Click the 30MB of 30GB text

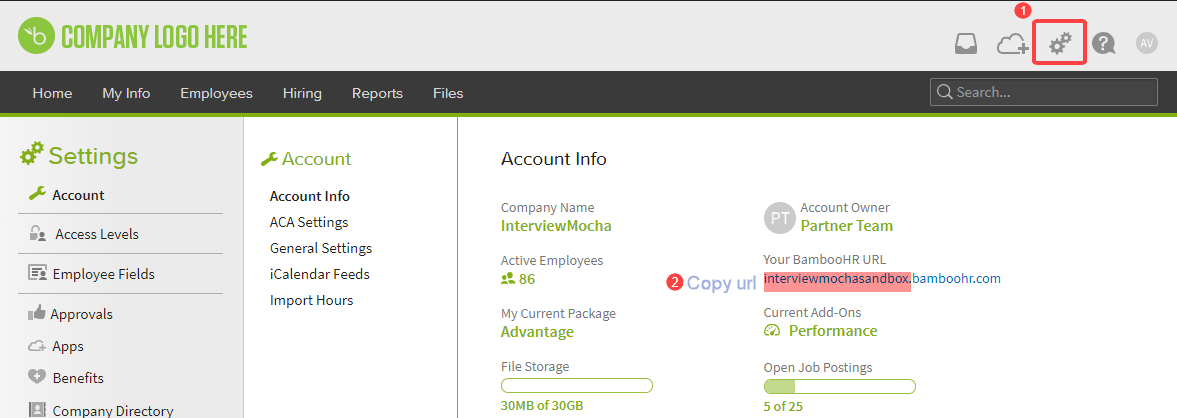[x=542, y=406]
